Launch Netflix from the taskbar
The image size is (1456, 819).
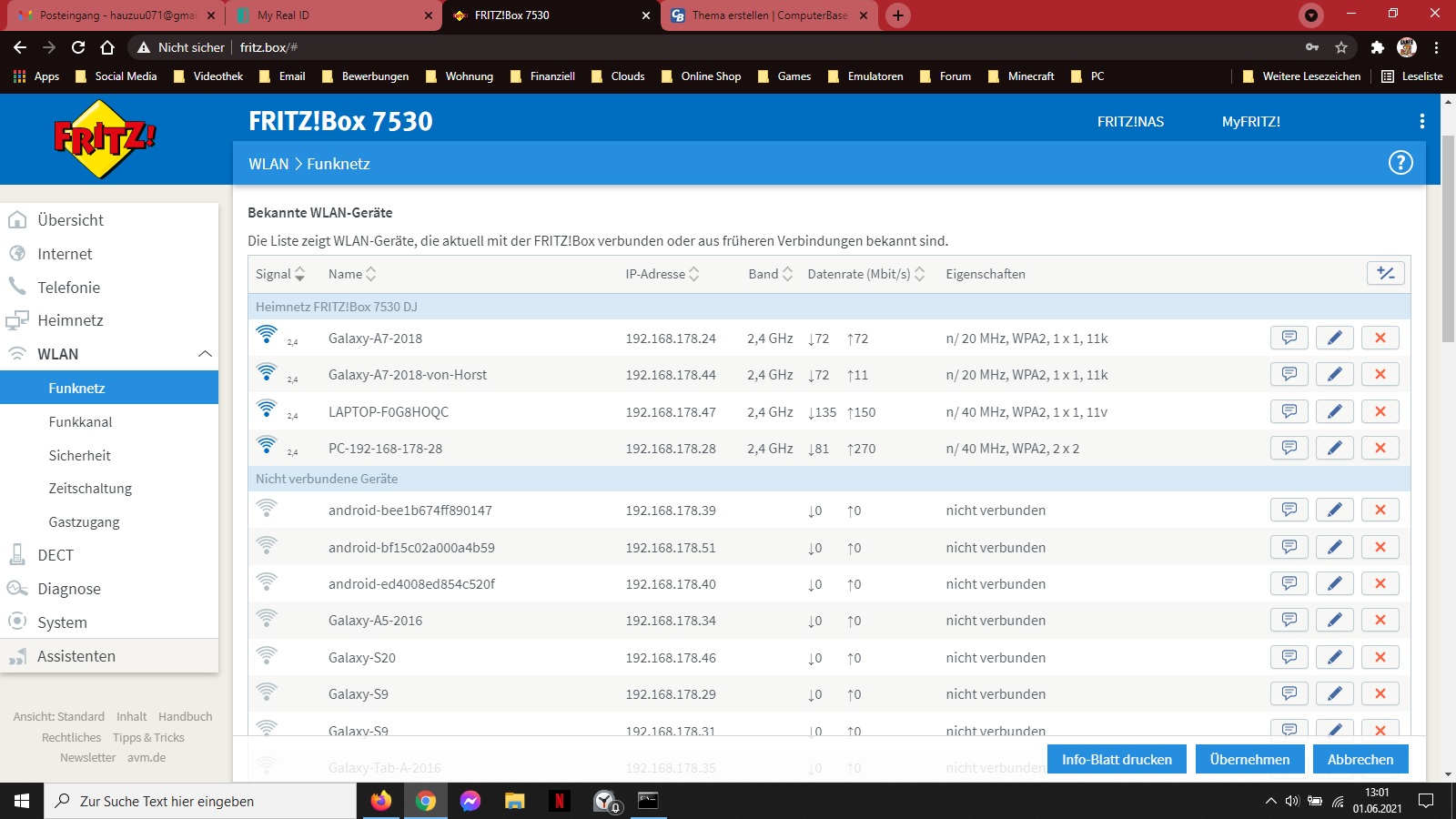coord(560,801)
